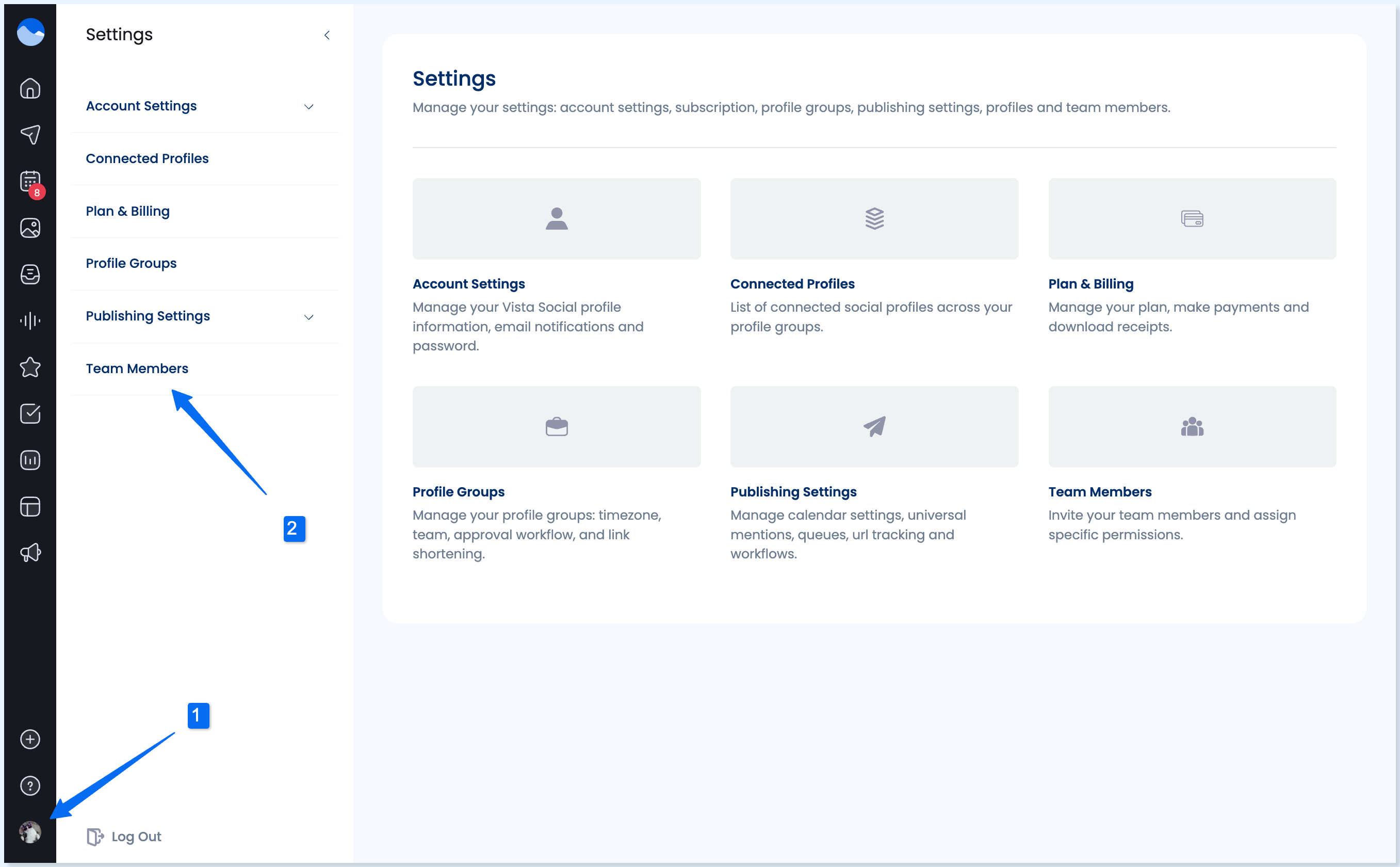Click the Vista Social logo icon
The image size is (1400, 867).
coord(30,32)
